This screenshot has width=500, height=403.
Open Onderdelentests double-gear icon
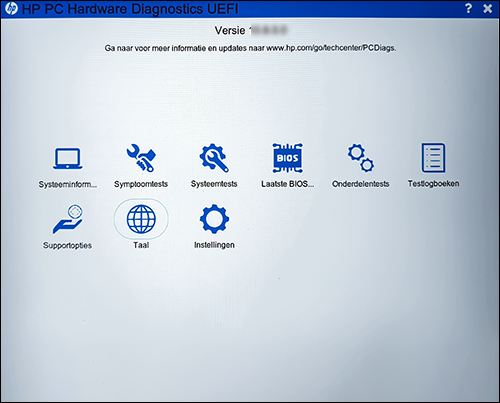tap(361, 158)
